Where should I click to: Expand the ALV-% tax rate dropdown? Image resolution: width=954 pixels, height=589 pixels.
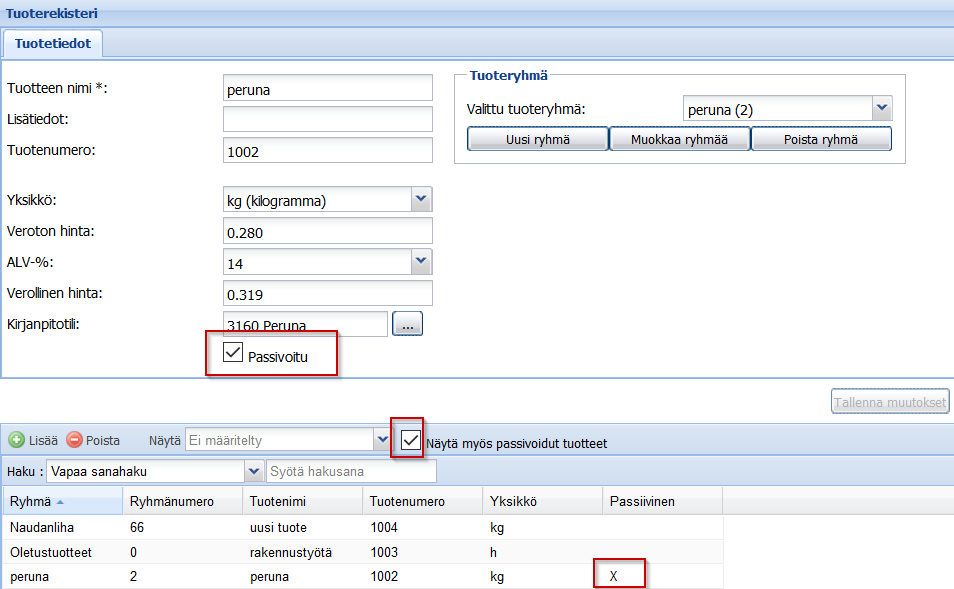click(x=421, y=263)
